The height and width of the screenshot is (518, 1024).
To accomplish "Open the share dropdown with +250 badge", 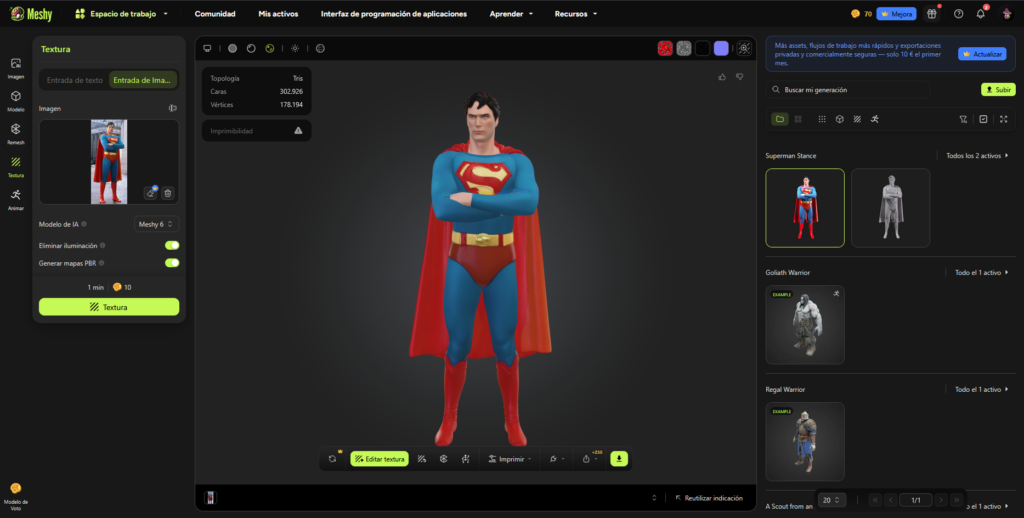I will [591, 459].
